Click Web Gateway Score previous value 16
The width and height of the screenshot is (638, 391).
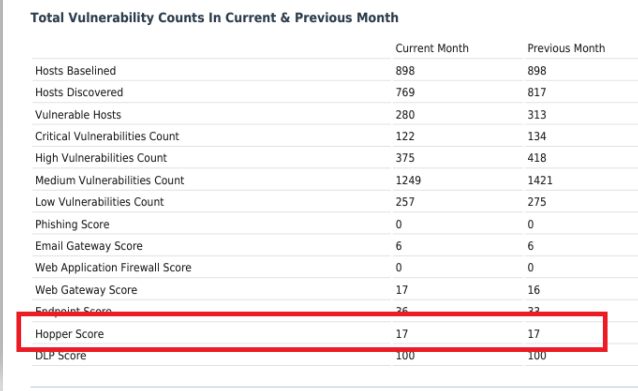click(533, 290)
